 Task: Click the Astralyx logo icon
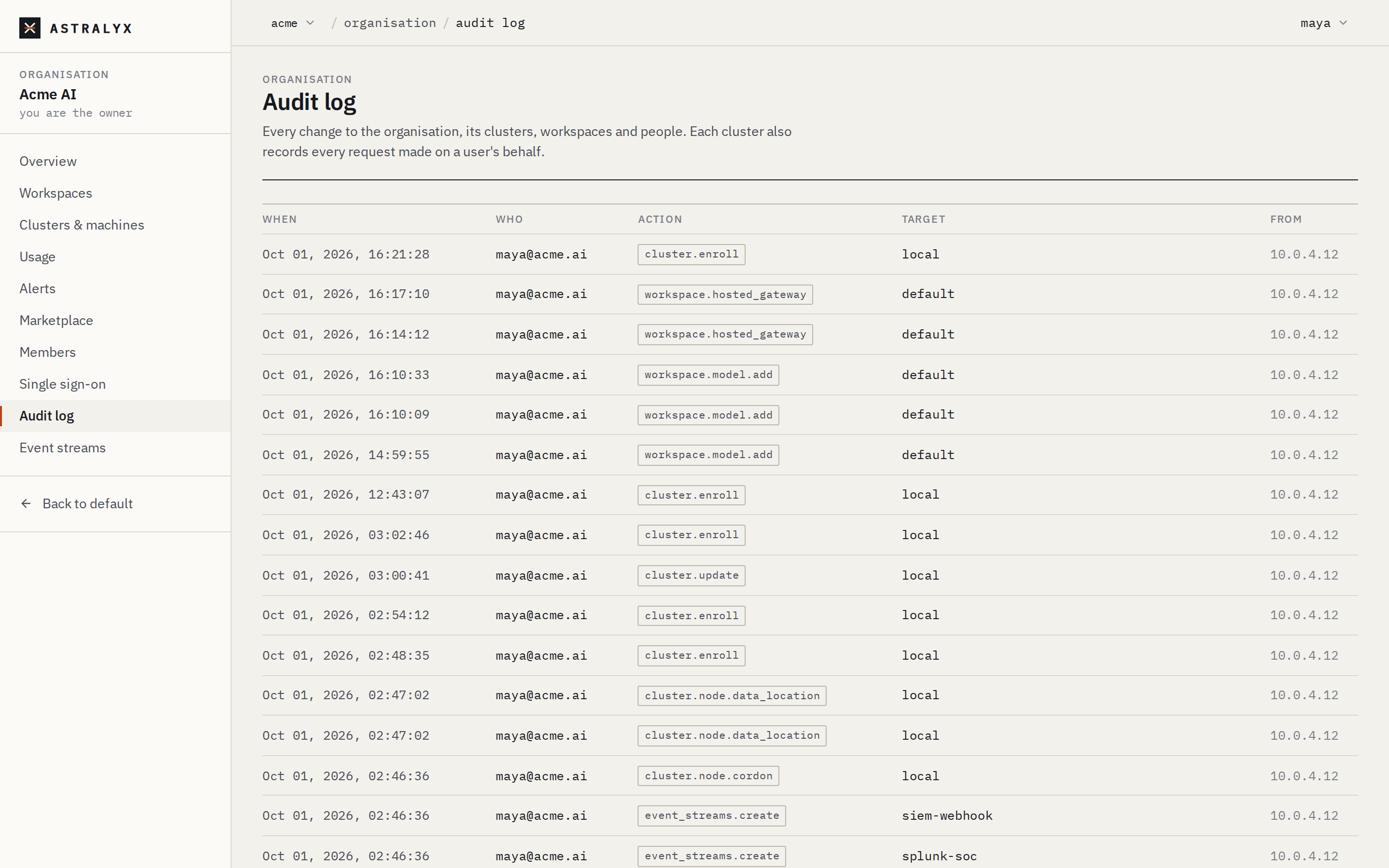(x=30, y=27)
